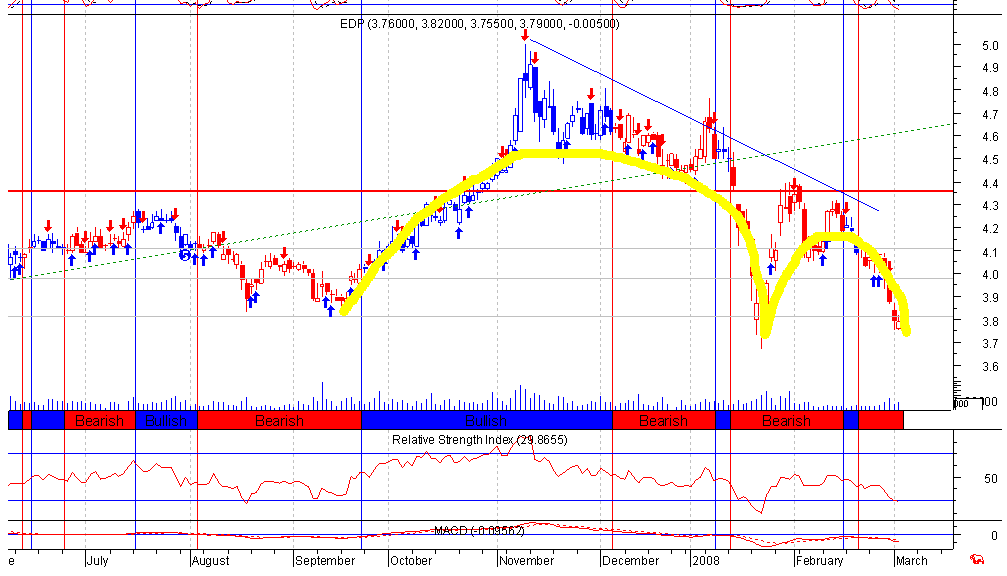Select the short Bullish band in late July
Image resolution: width=1007 pixels, height=576 pixels.
(166, 421)
